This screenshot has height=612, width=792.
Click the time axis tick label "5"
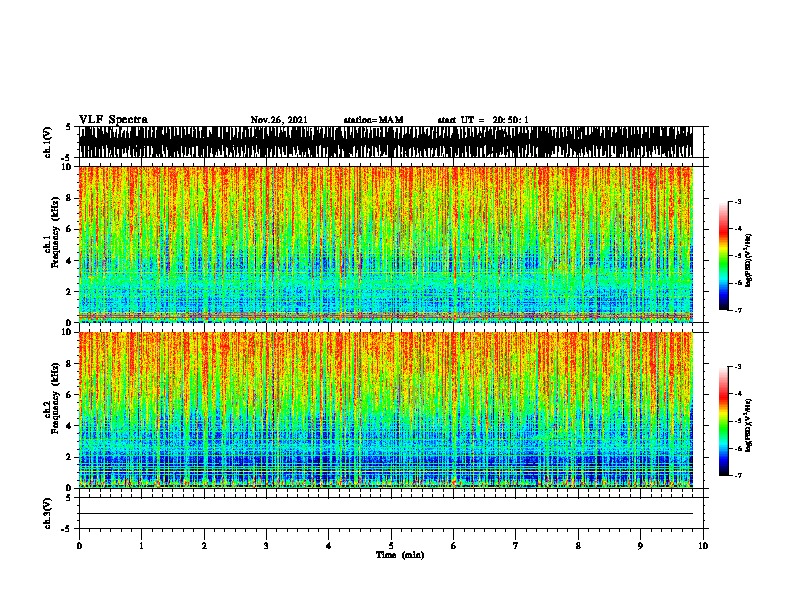point(391,546)
